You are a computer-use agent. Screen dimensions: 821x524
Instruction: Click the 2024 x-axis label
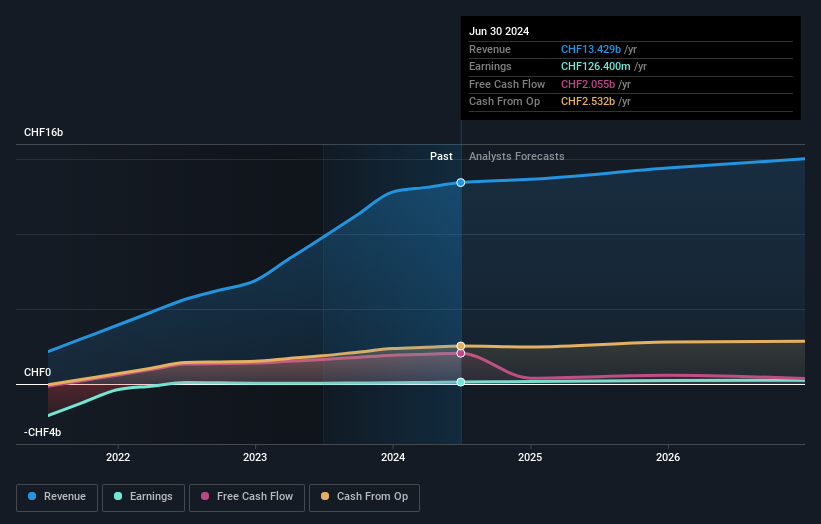[393, 457]
